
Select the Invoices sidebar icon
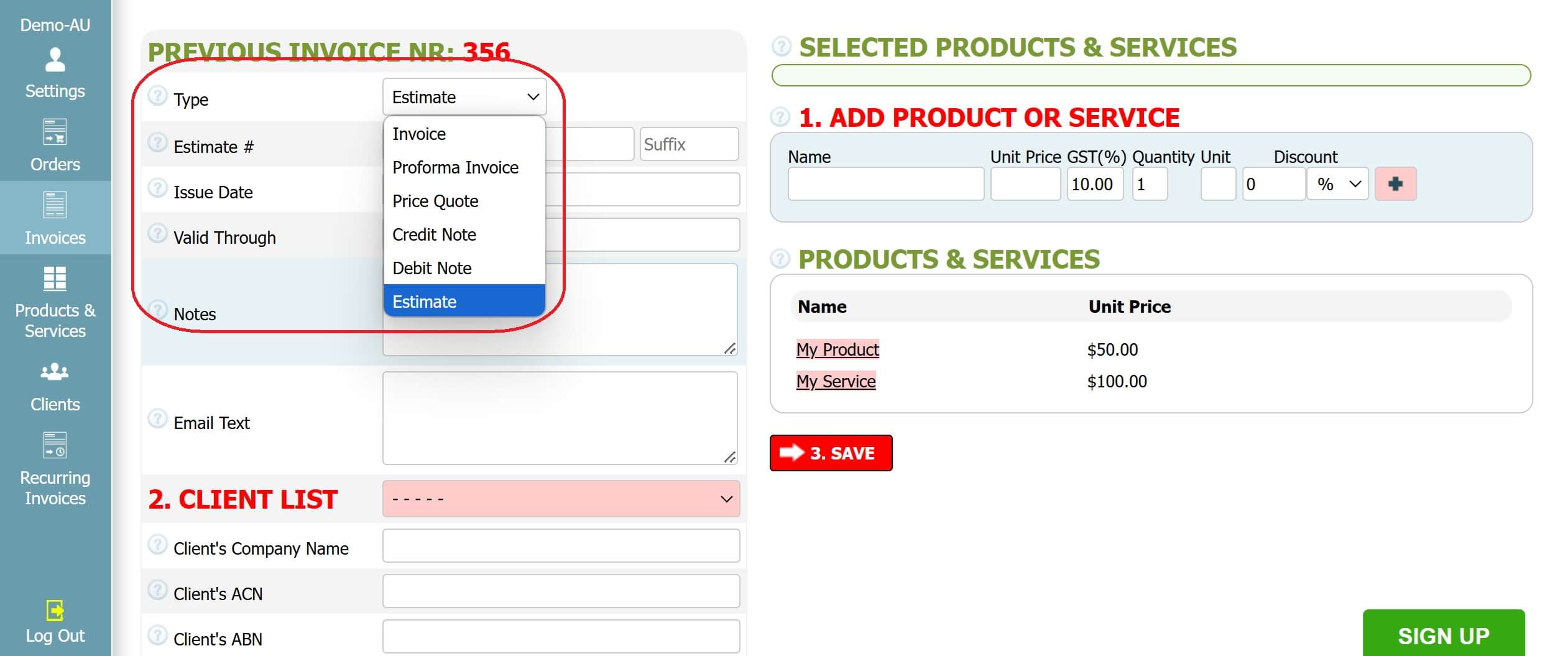[55, 205]
